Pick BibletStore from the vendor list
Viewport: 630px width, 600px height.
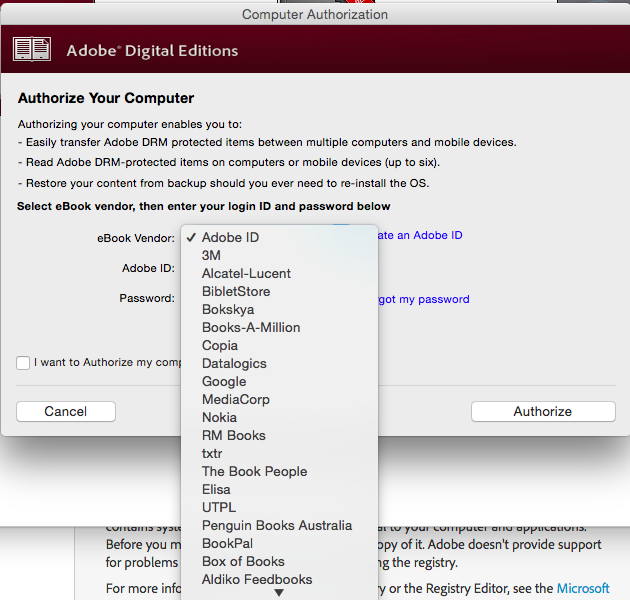pos(236,292)
